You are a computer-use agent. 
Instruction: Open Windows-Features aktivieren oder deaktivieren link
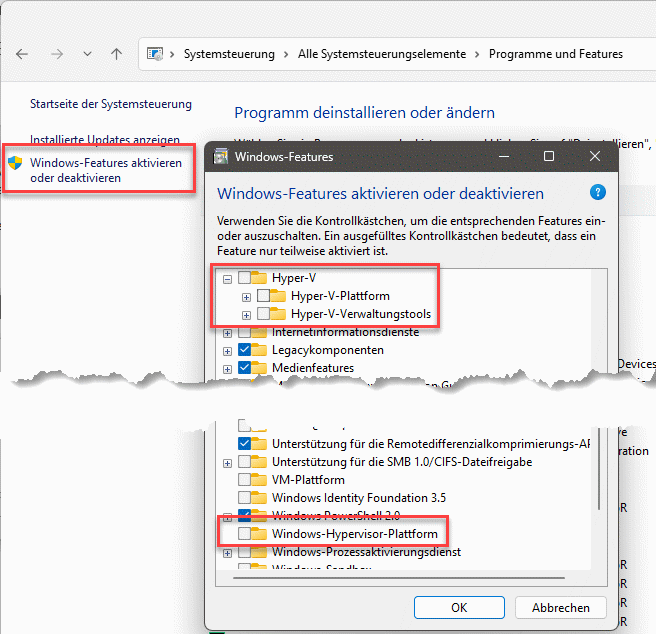(106, 170)
